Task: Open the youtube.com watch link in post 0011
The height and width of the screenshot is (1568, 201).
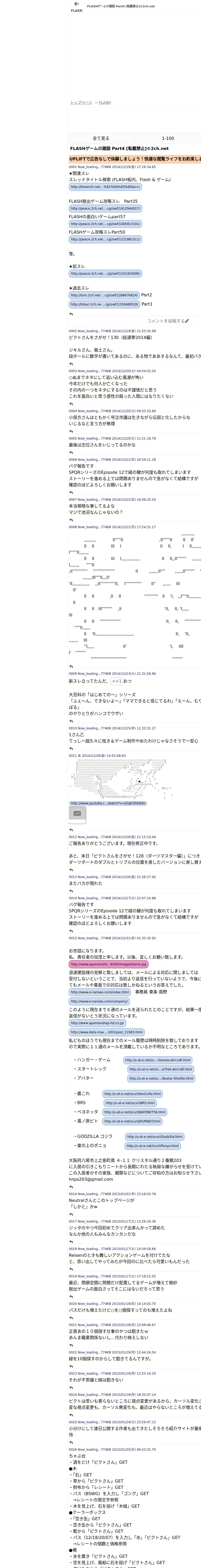Action: tap(108, 804)
